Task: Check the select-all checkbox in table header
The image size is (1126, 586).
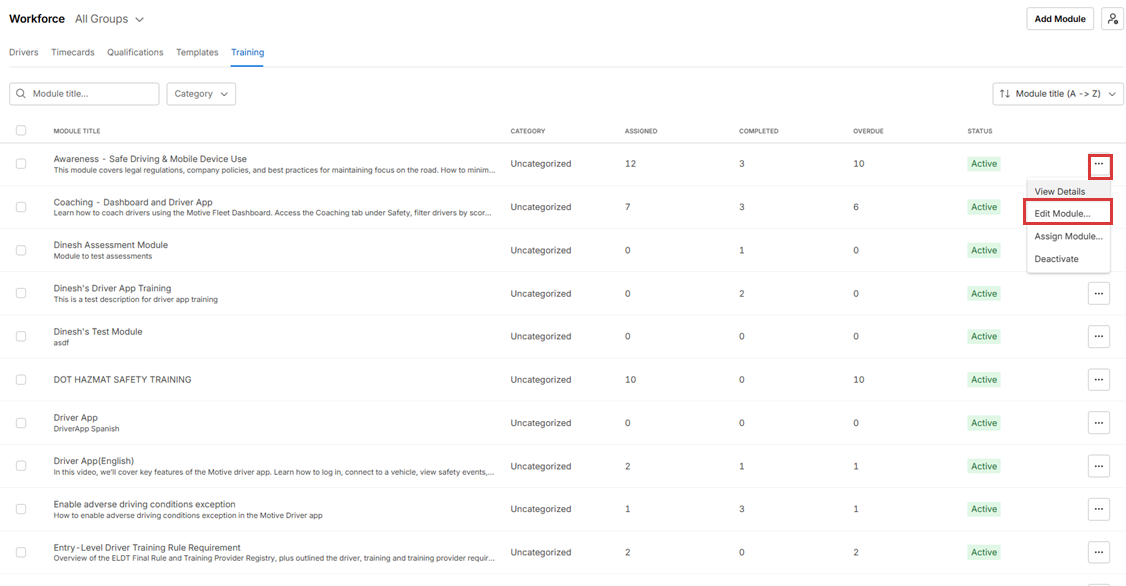Action: [x=21, y=131]
